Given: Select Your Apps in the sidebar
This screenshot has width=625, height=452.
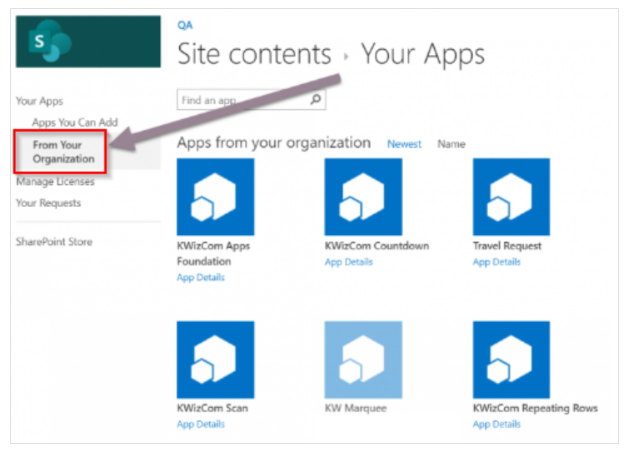Looking at the screenshot, I should pyautogui.click(x=39, y=101).
